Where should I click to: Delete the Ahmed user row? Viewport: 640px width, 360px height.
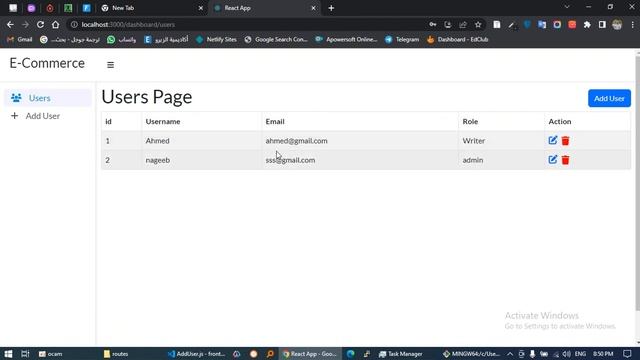pyautogui.click(x=565, y=141)
